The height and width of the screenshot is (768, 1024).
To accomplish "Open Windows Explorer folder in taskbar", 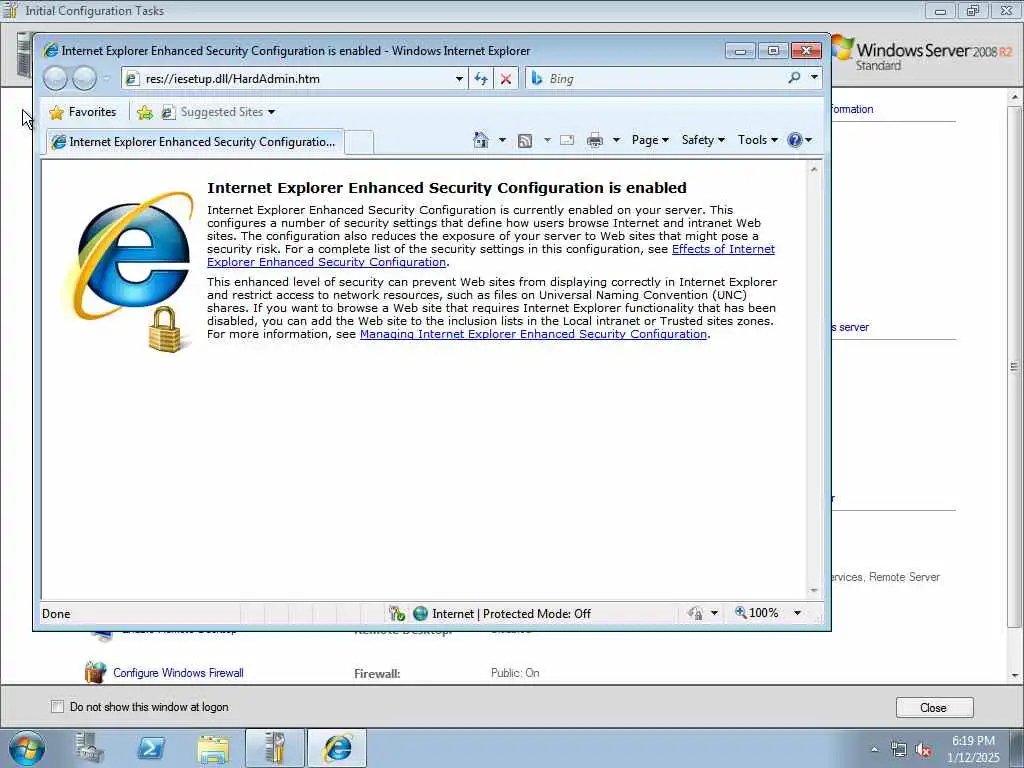I will click(213, 749).
